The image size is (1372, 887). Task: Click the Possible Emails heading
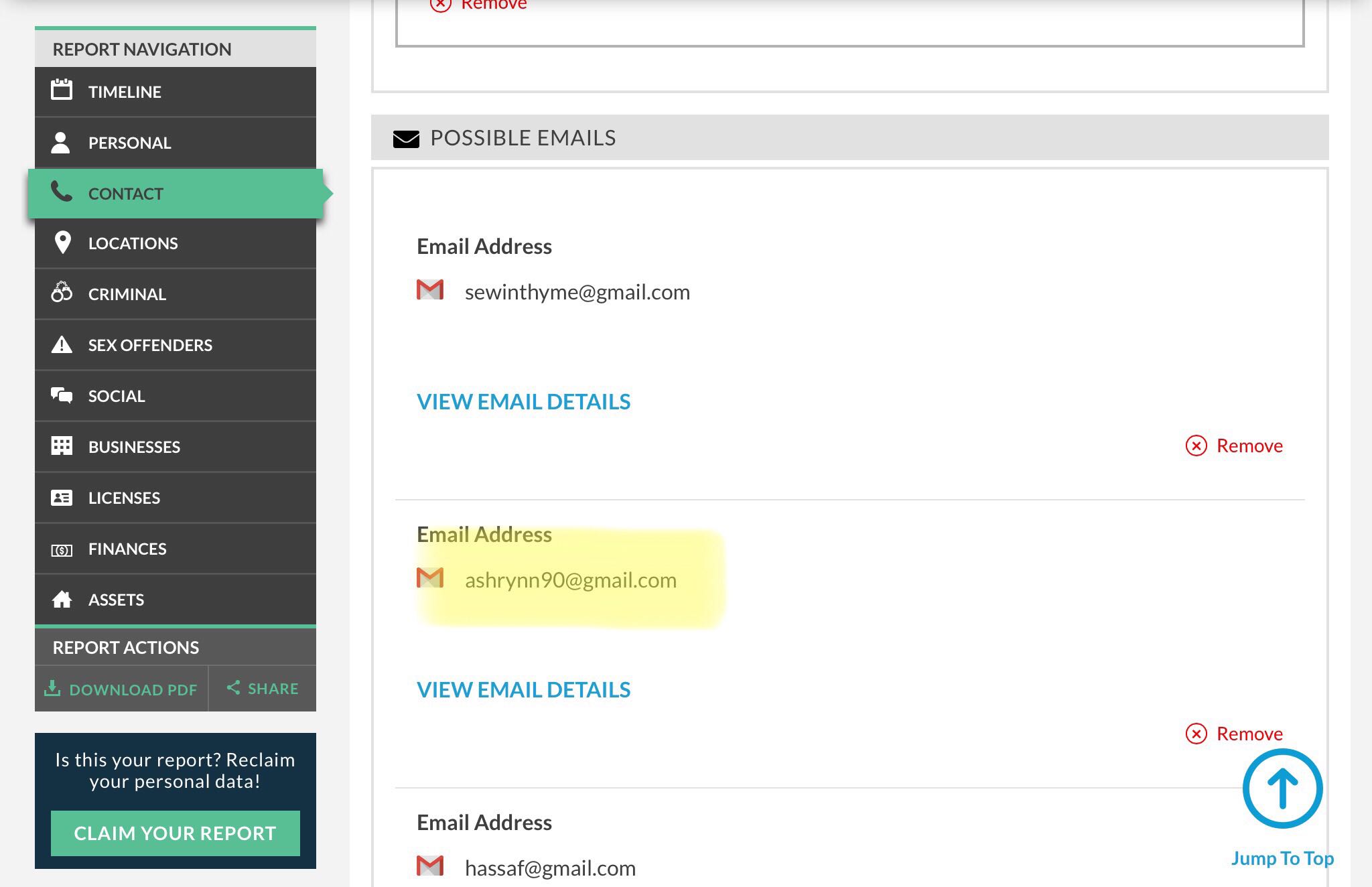point(523,138)
